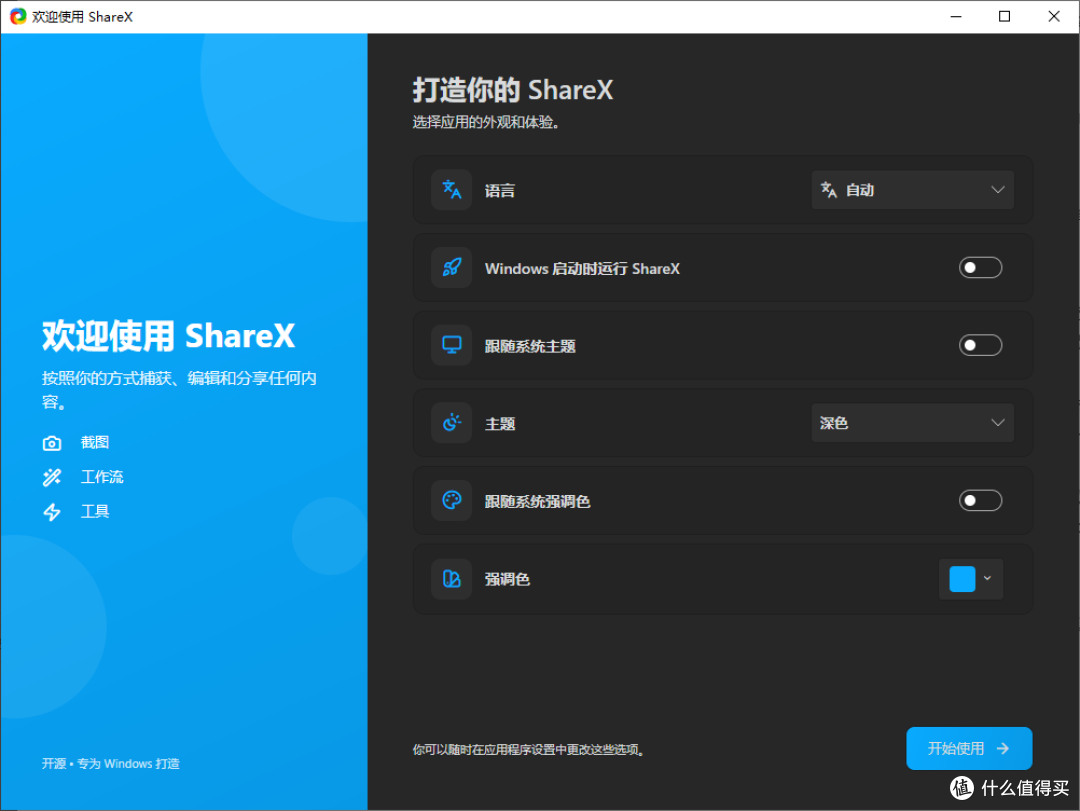Click the accent color swatches icon
The width and height of the screenshot is (1080, 811).
452,579
